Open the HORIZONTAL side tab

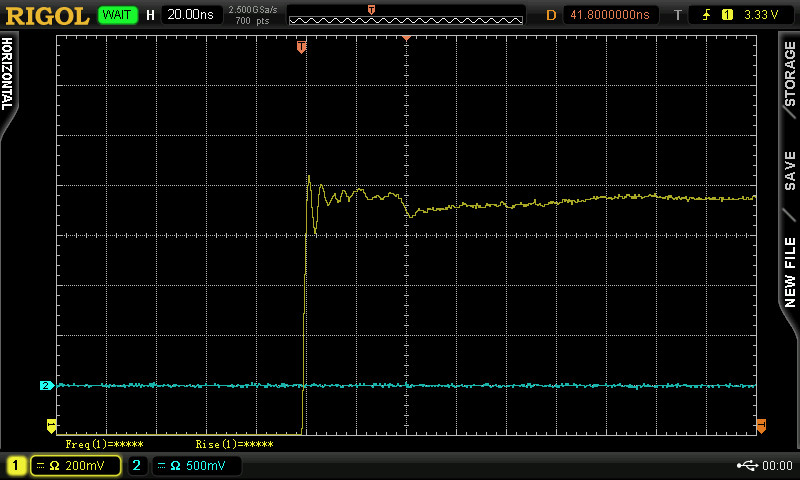pos(8,75)
